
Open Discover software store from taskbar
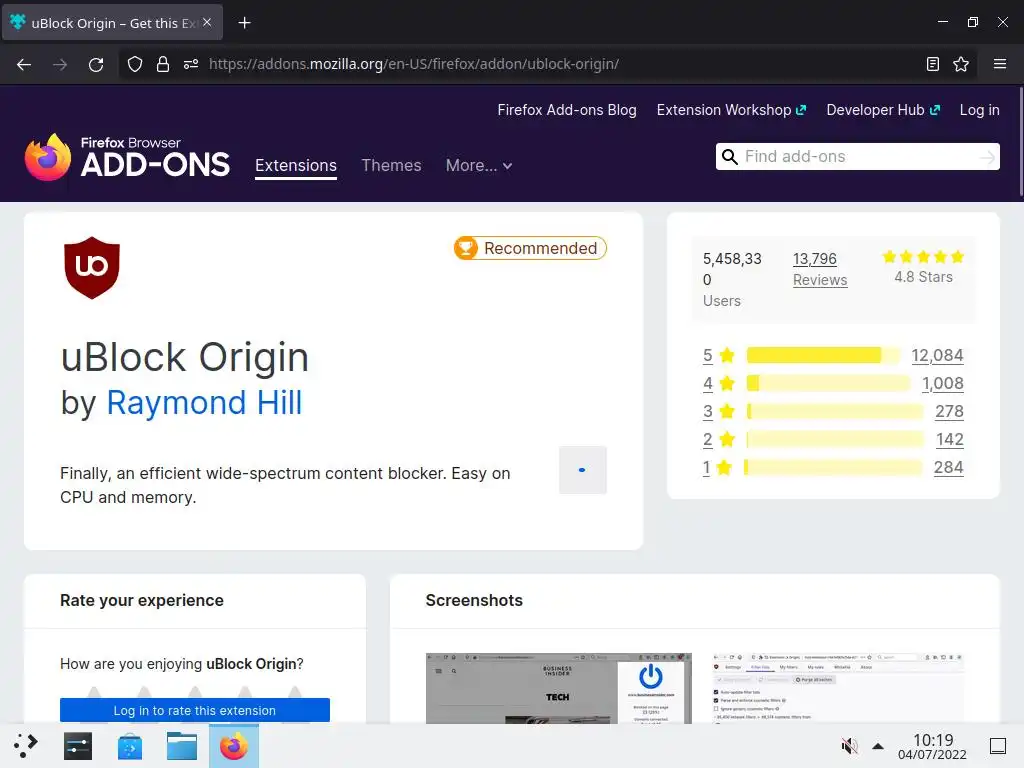[x=130, y=746]
